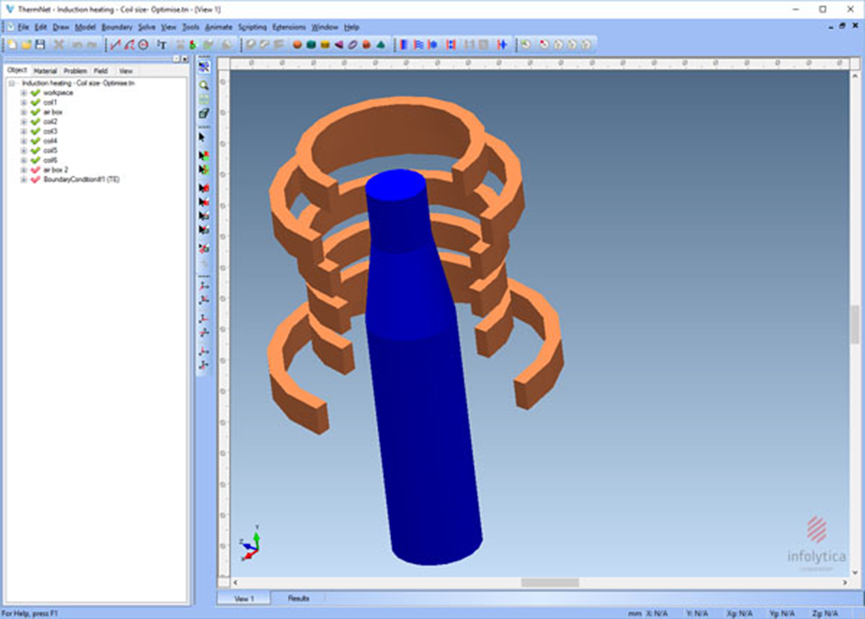
Task: Switch to the Material tab
Action: tap(45, 71)
